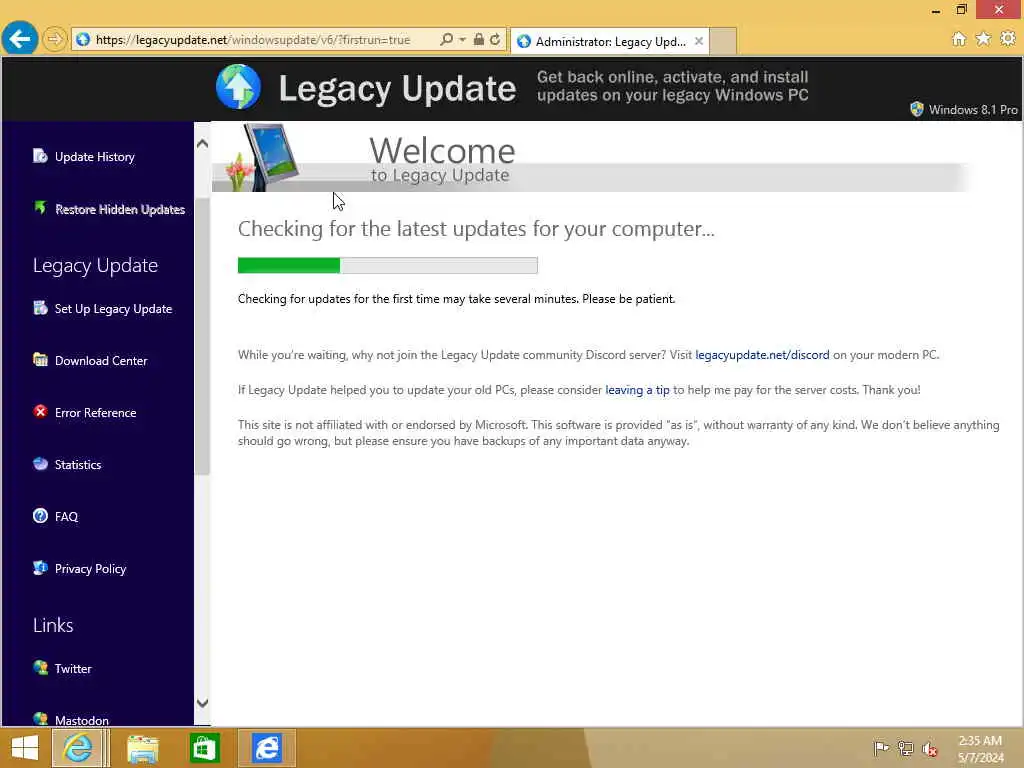Open browser Tools gear icon
This screenshot has height=768, width=1024.
point(1008,39)
